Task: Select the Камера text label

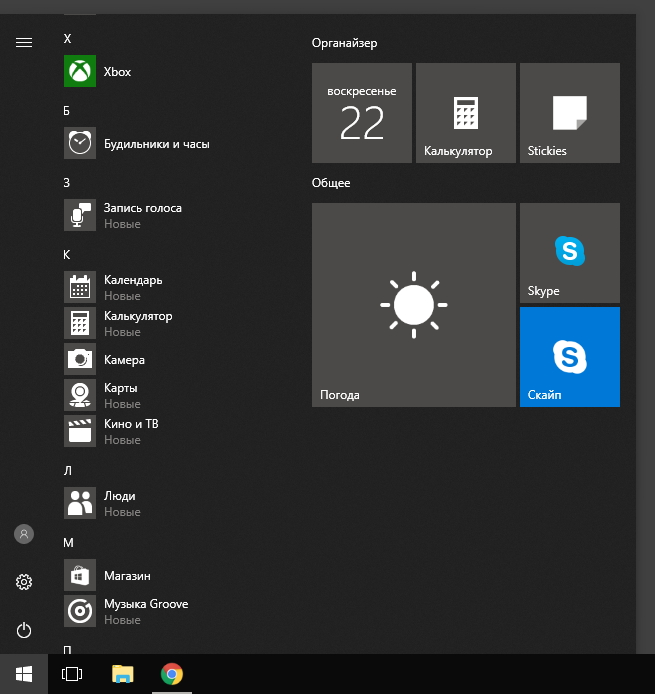Action: 124,360
